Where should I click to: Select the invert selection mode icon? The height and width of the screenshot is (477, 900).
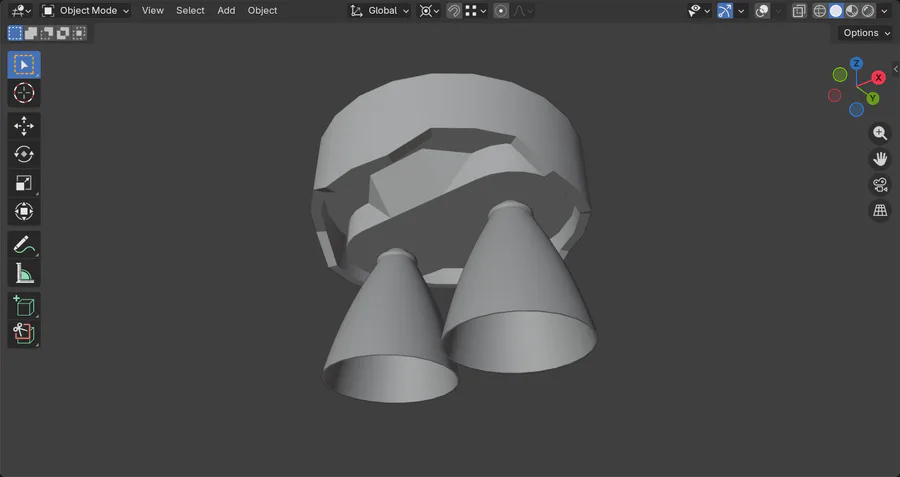63,33
